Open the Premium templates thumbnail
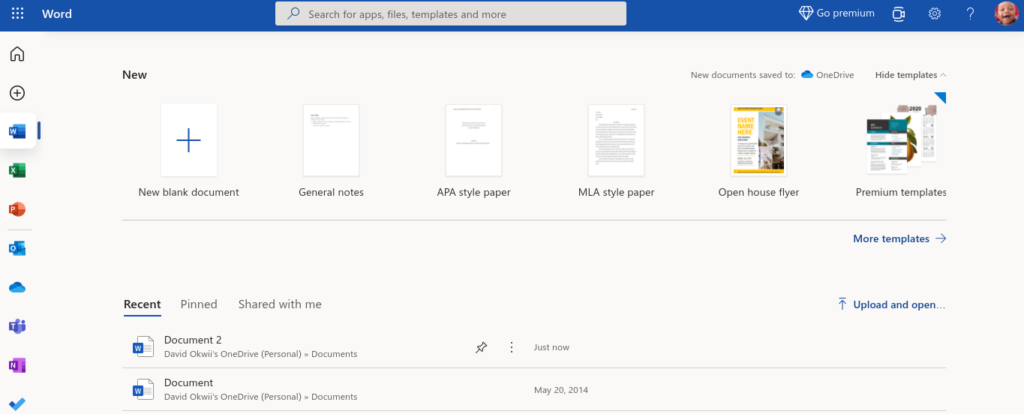 coord(904,138)
